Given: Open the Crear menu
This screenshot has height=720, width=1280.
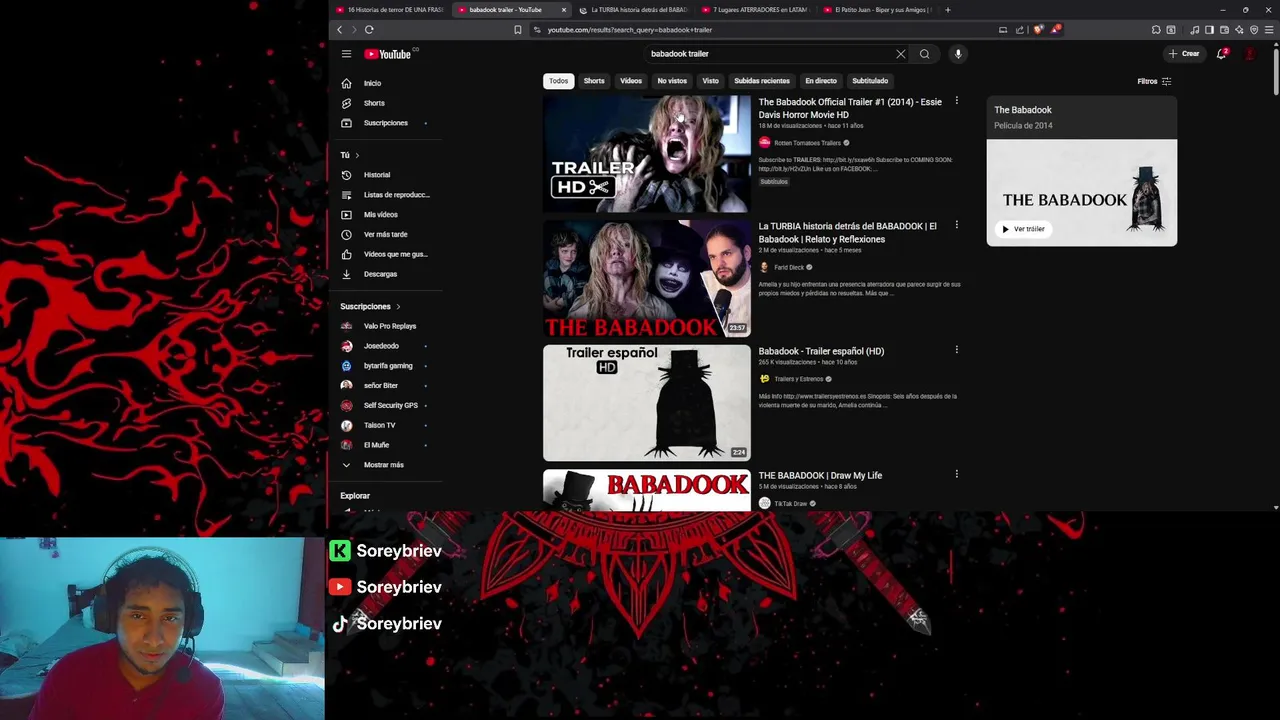Looking at the screenshot, I should (x=1184, y=54).
